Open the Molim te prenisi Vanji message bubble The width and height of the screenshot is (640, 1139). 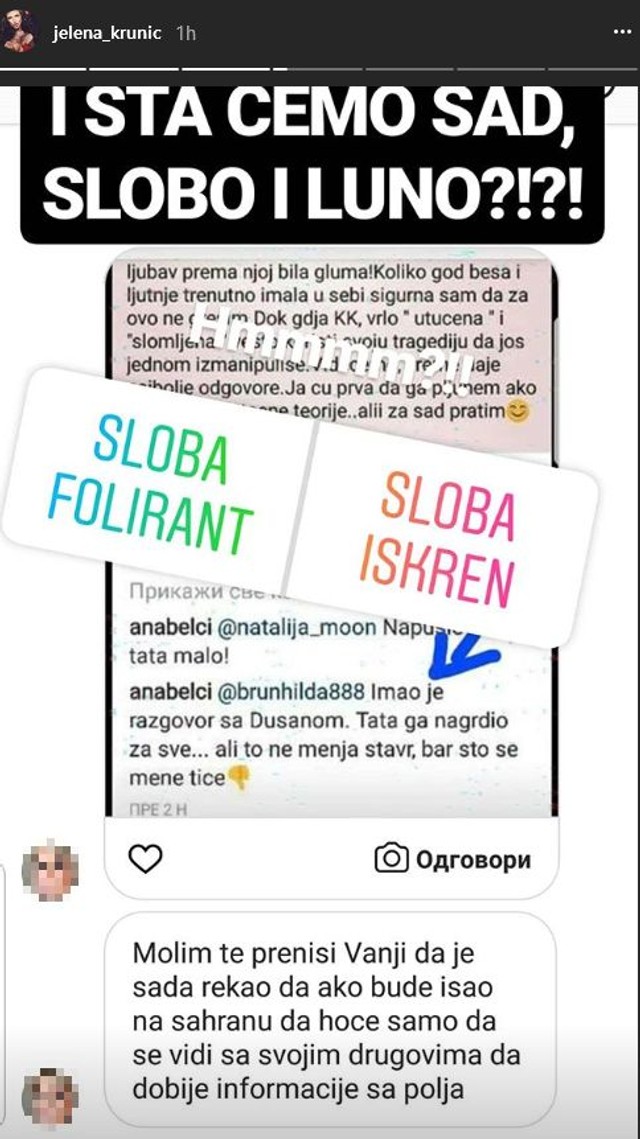(331, 1020)
